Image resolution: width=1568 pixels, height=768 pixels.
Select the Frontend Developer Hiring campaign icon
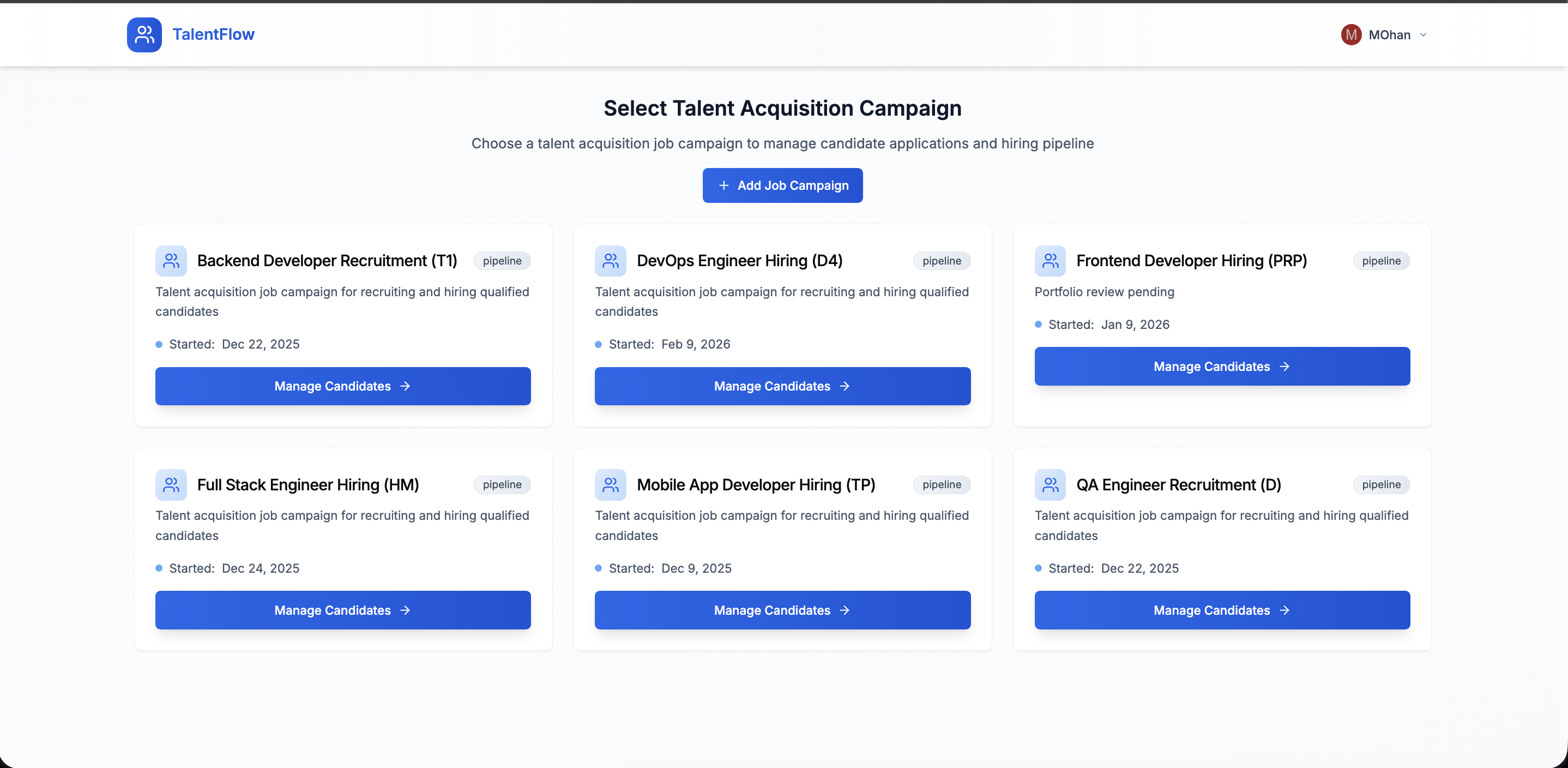tap(1050, 261)
